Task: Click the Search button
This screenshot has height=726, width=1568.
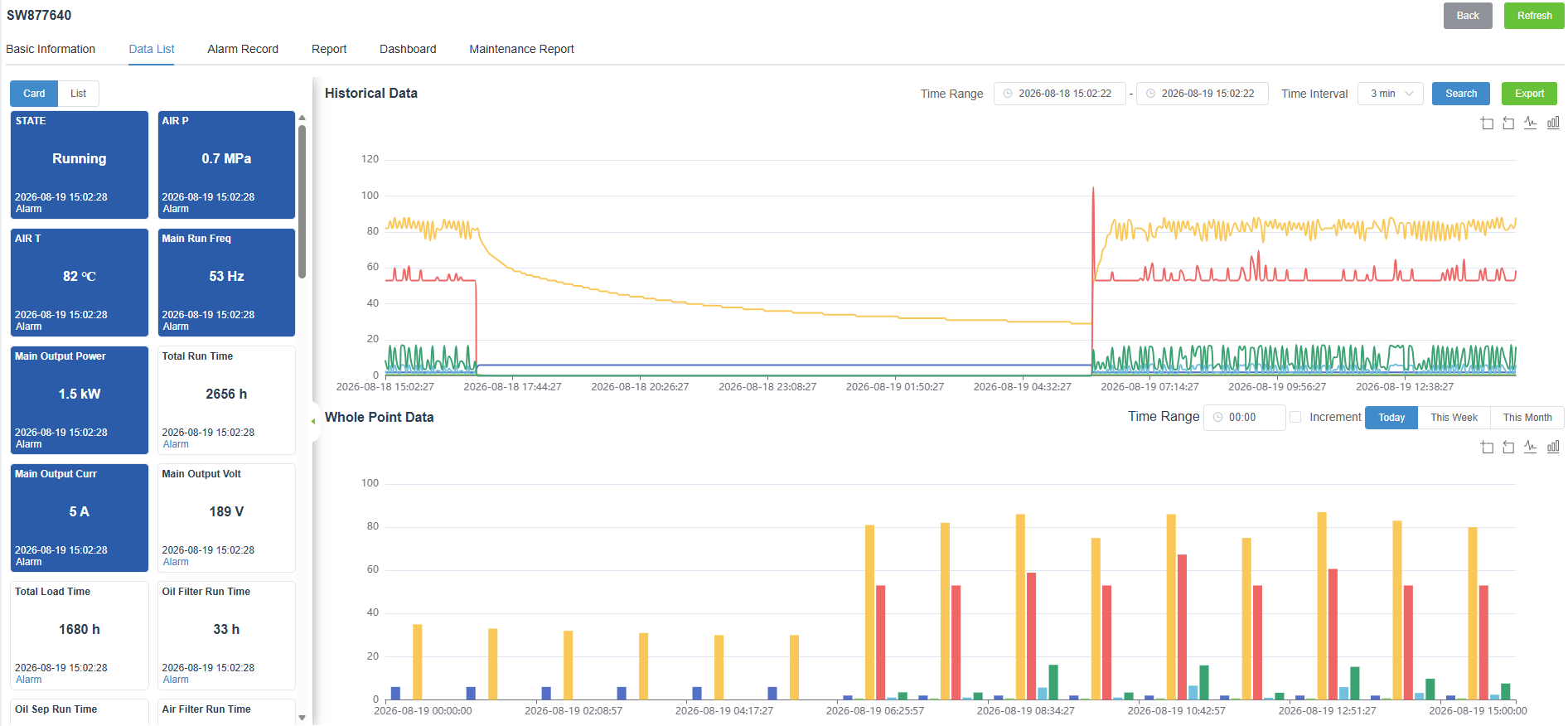Action: pyautogui.click(x=1460, y=94)
